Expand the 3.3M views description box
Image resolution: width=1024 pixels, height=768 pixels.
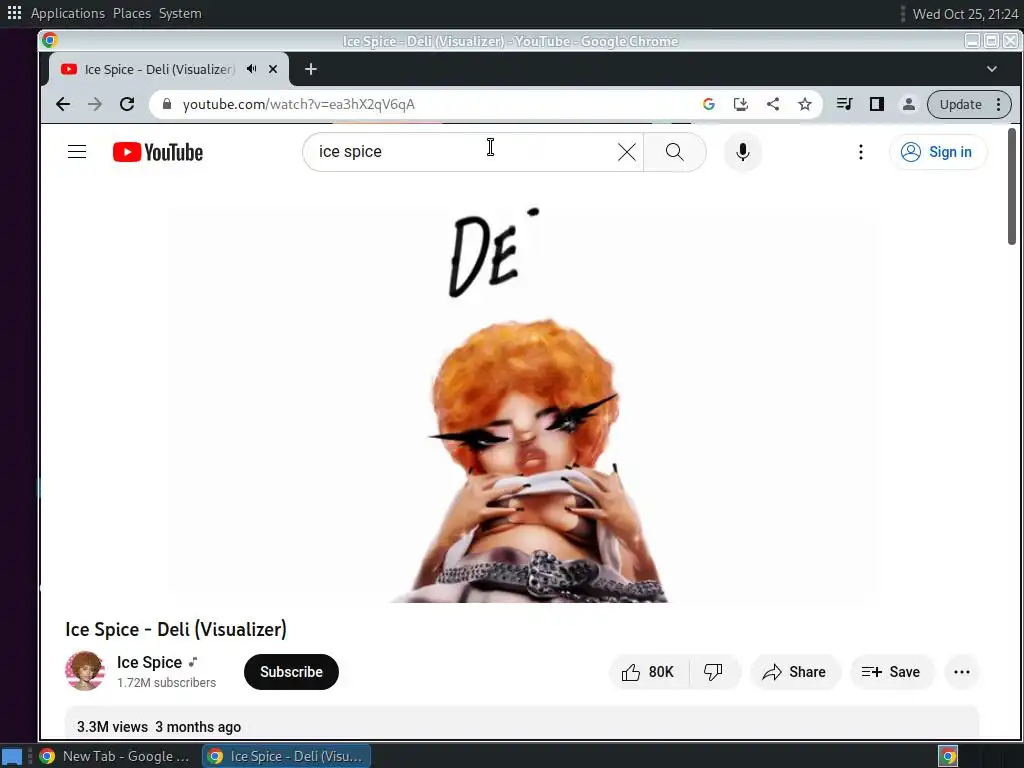(x=522, y=722)
